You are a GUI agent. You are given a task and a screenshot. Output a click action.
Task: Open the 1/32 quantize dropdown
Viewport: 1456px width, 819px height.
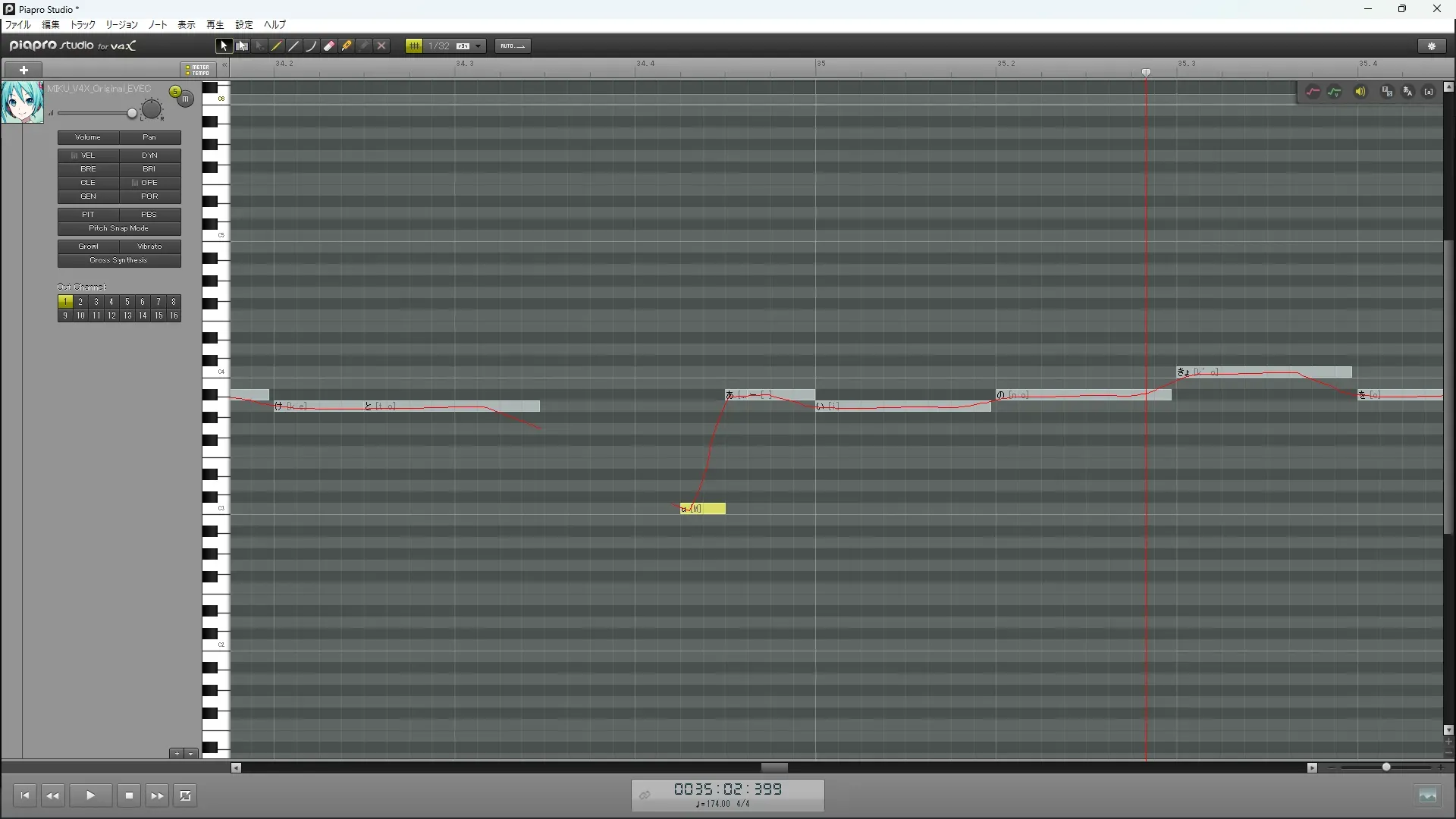(478, 46)
